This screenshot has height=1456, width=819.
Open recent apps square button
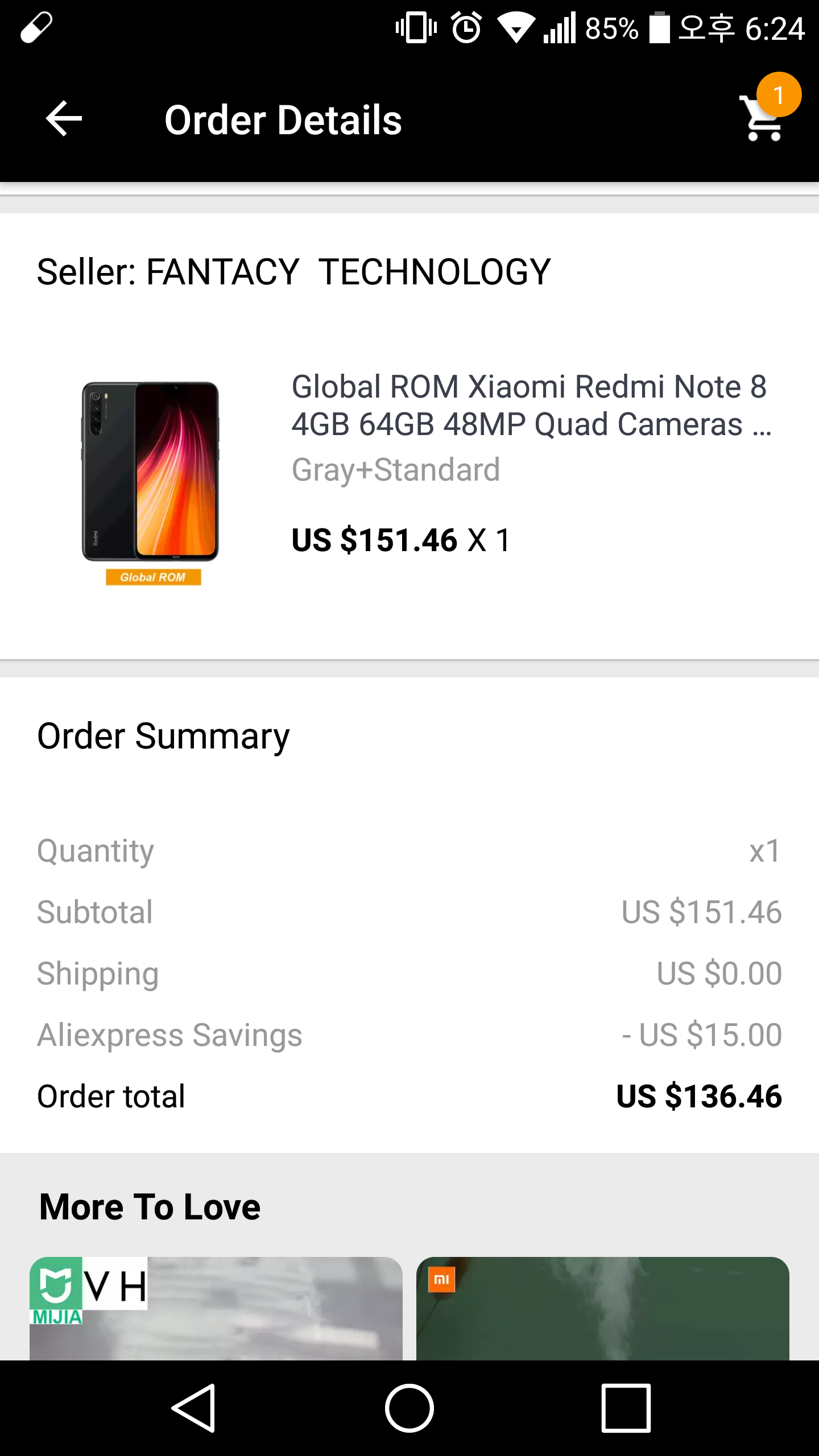click(626, 1408)
